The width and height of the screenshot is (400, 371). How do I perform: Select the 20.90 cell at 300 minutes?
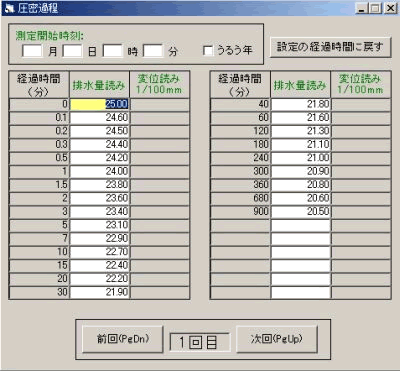[x=301, y=171]
